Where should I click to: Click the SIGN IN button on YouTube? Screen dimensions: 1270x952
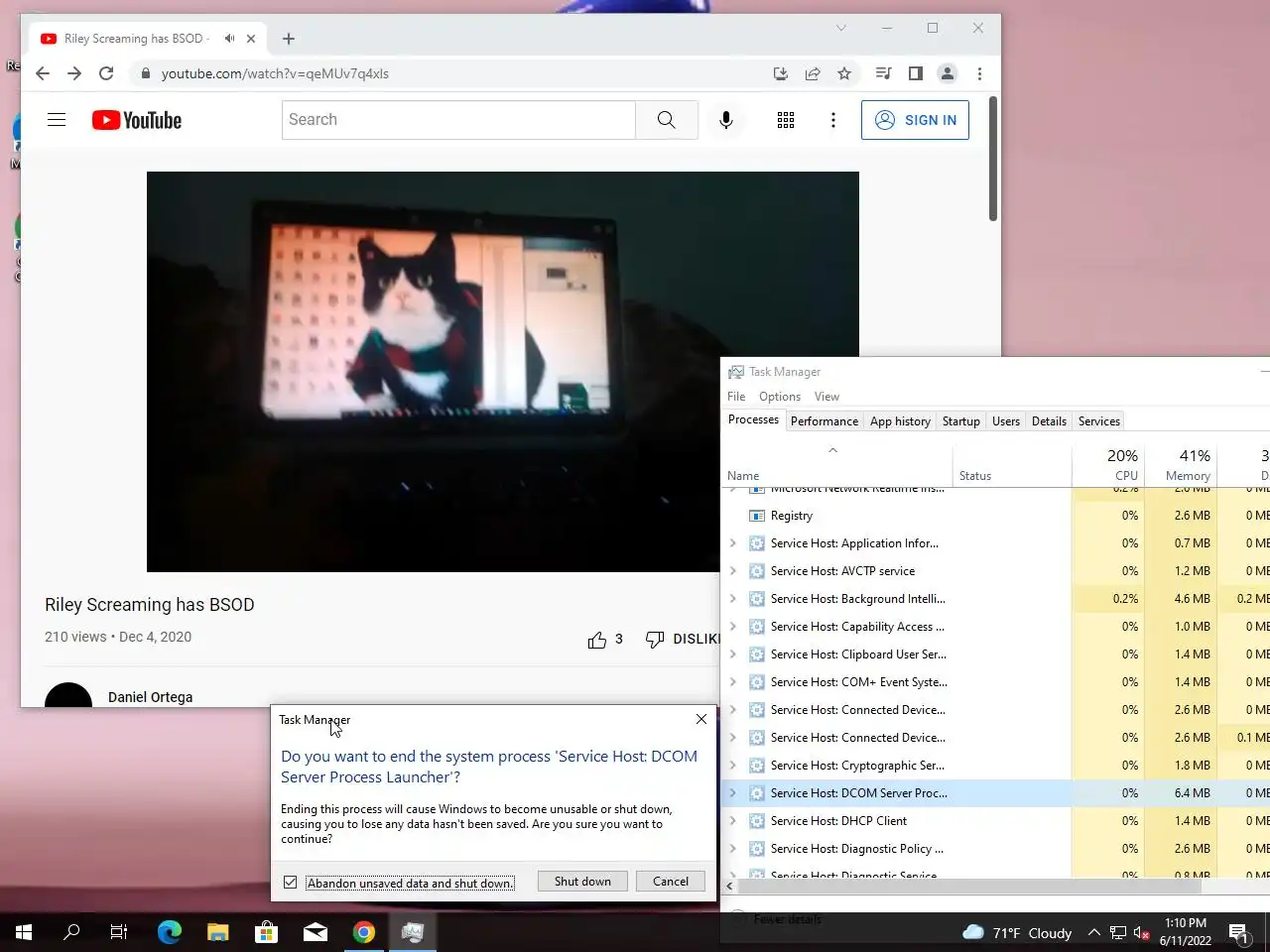(x=915, y=120)
